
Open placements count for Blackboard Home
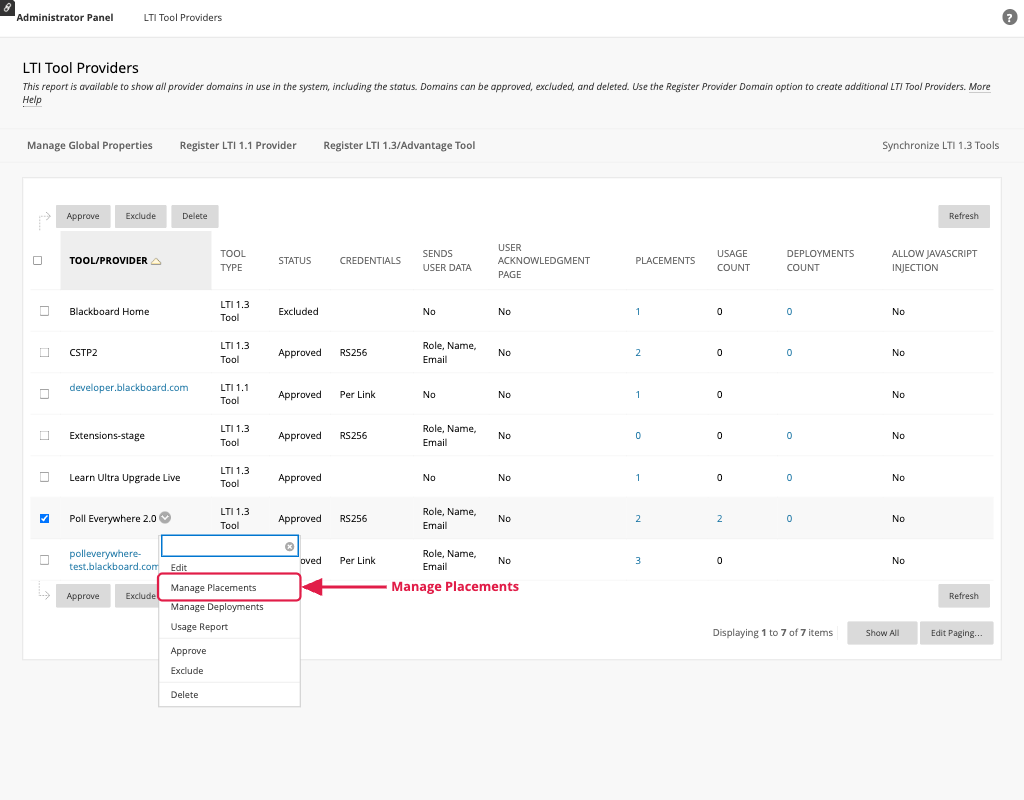[x=638, y=312]
